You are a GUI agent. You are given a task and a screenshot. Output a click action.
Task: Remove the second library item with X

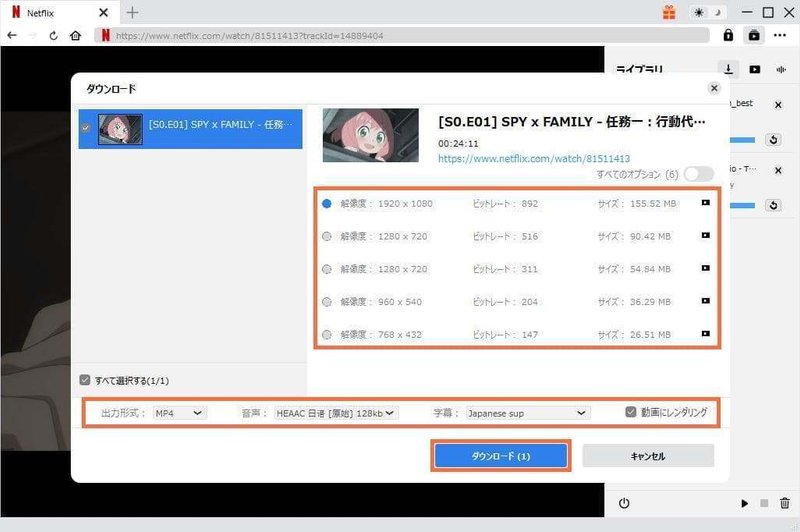778,170
